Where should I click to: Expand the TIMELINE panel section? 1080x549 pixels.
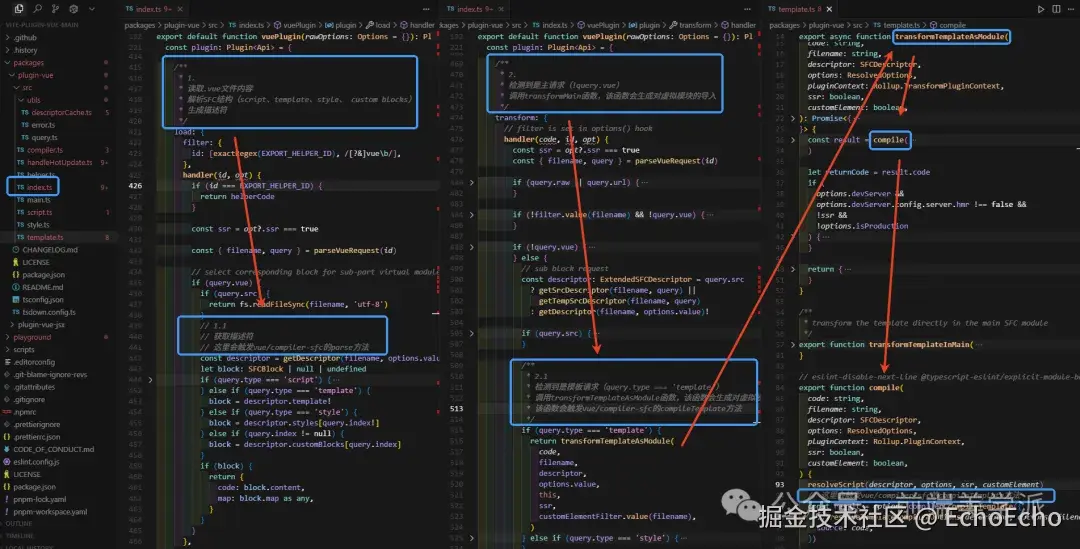pos(19,535)
